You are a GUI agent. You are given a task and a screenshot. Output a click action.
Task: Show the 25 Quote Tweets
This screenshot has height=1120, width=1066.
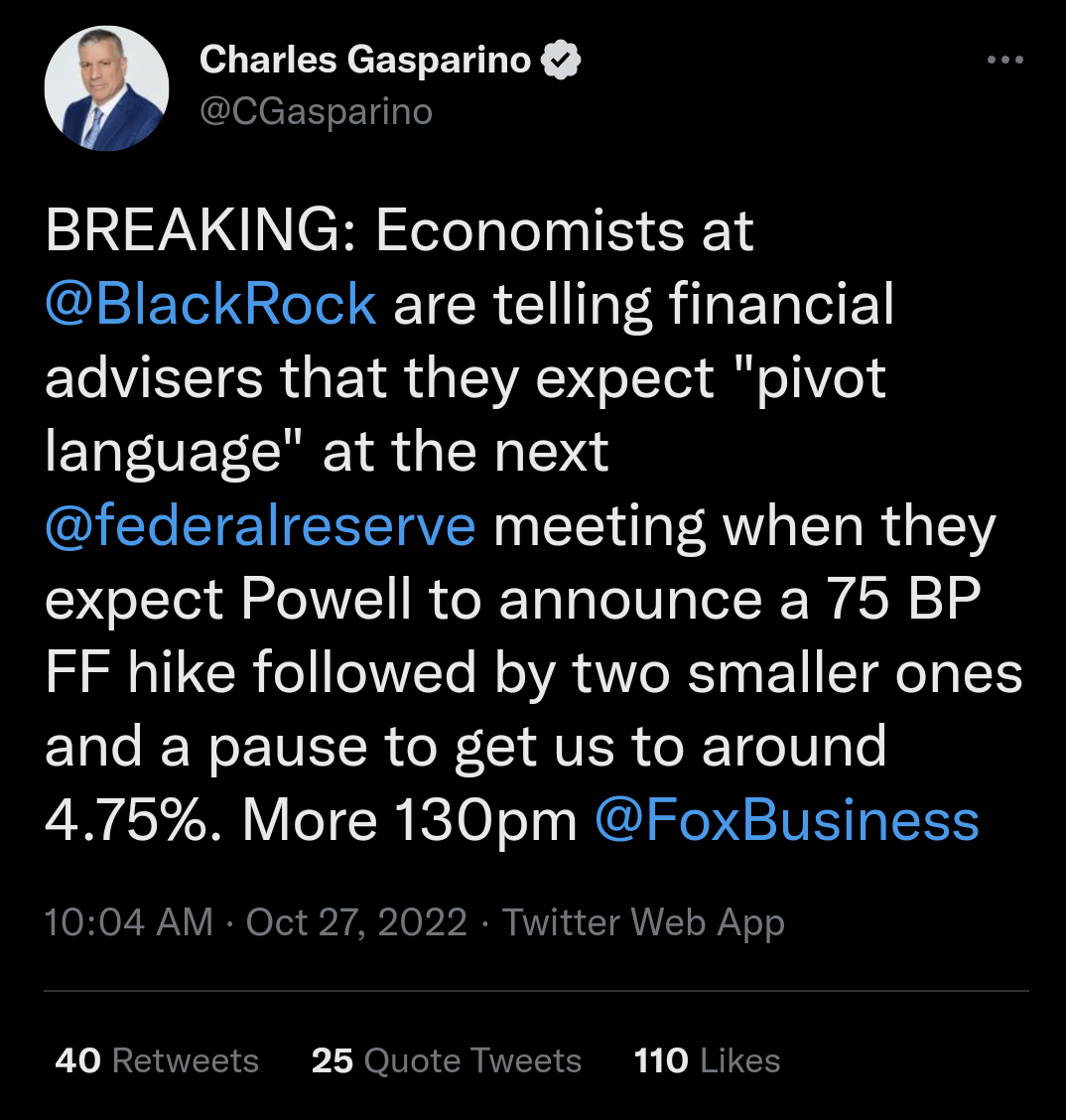[447, 1060]
